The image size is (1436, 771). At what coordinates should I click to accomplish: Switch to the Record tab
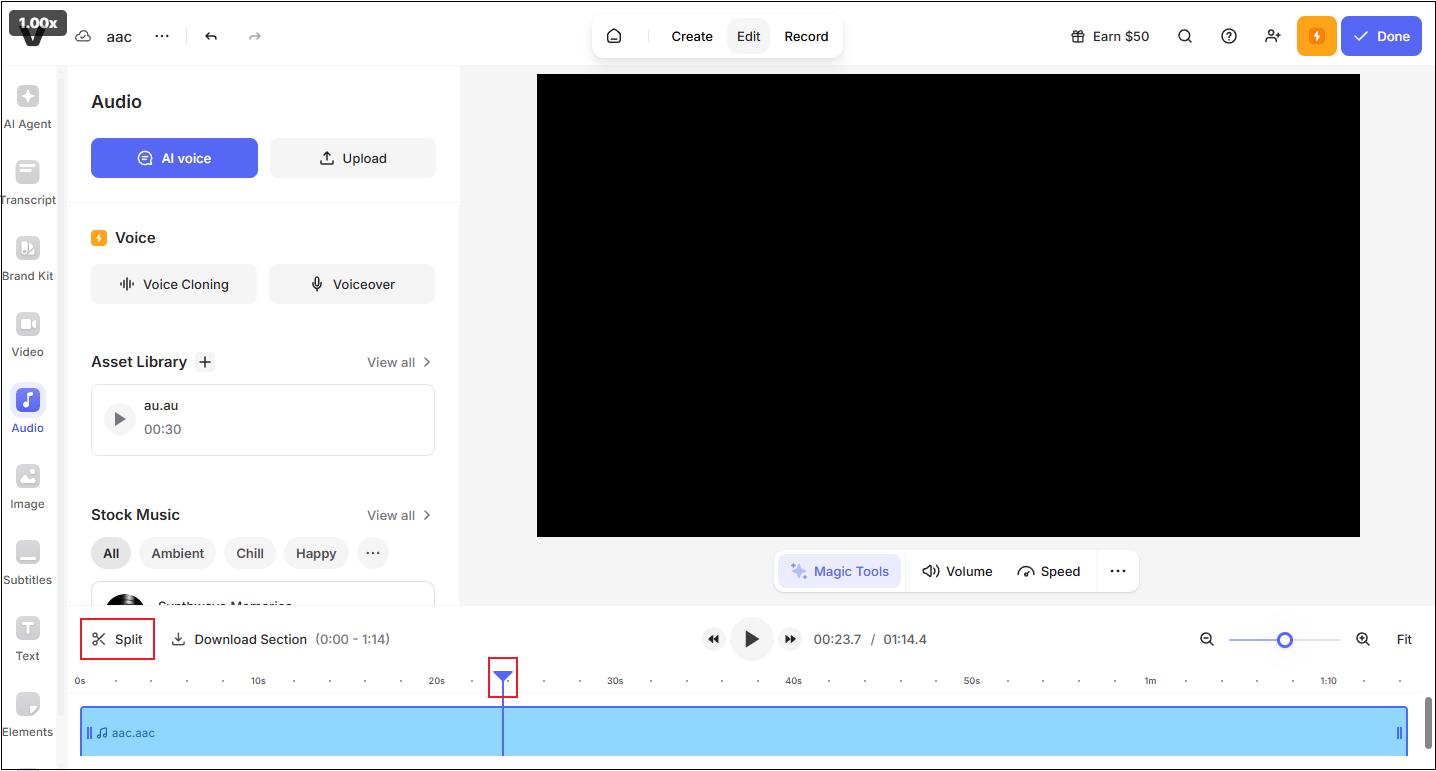click(806, 36)
